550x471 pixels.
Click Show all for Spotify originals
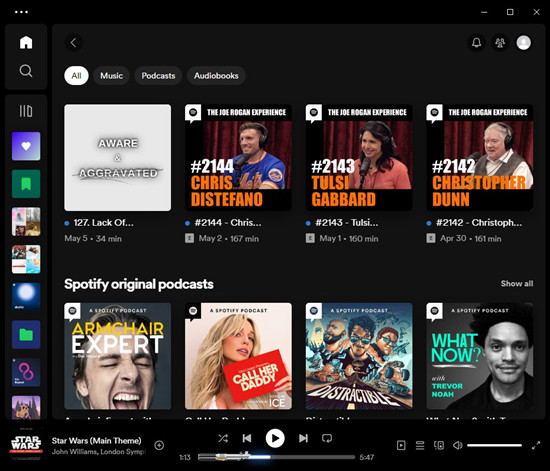pyautogui.click(x=517, y=284)
